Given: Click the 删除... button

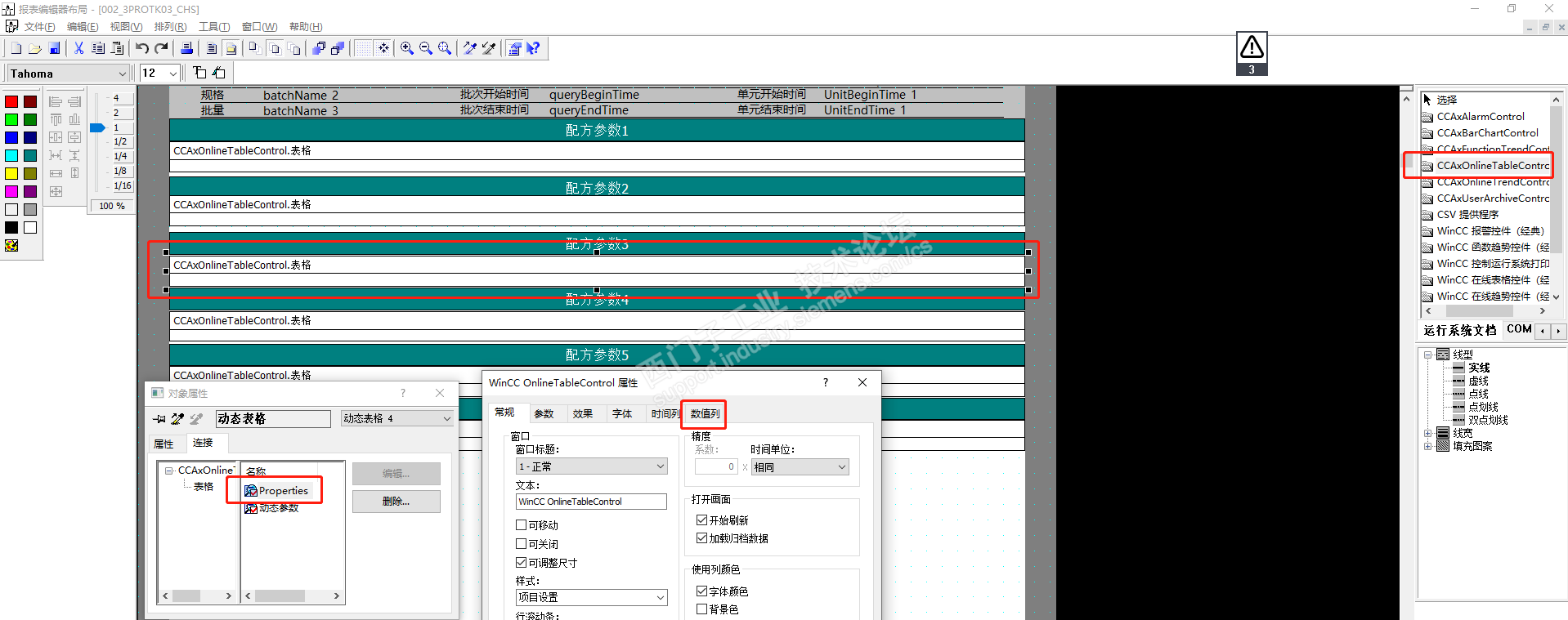Looking at the screenshot, I should (396, 502).
